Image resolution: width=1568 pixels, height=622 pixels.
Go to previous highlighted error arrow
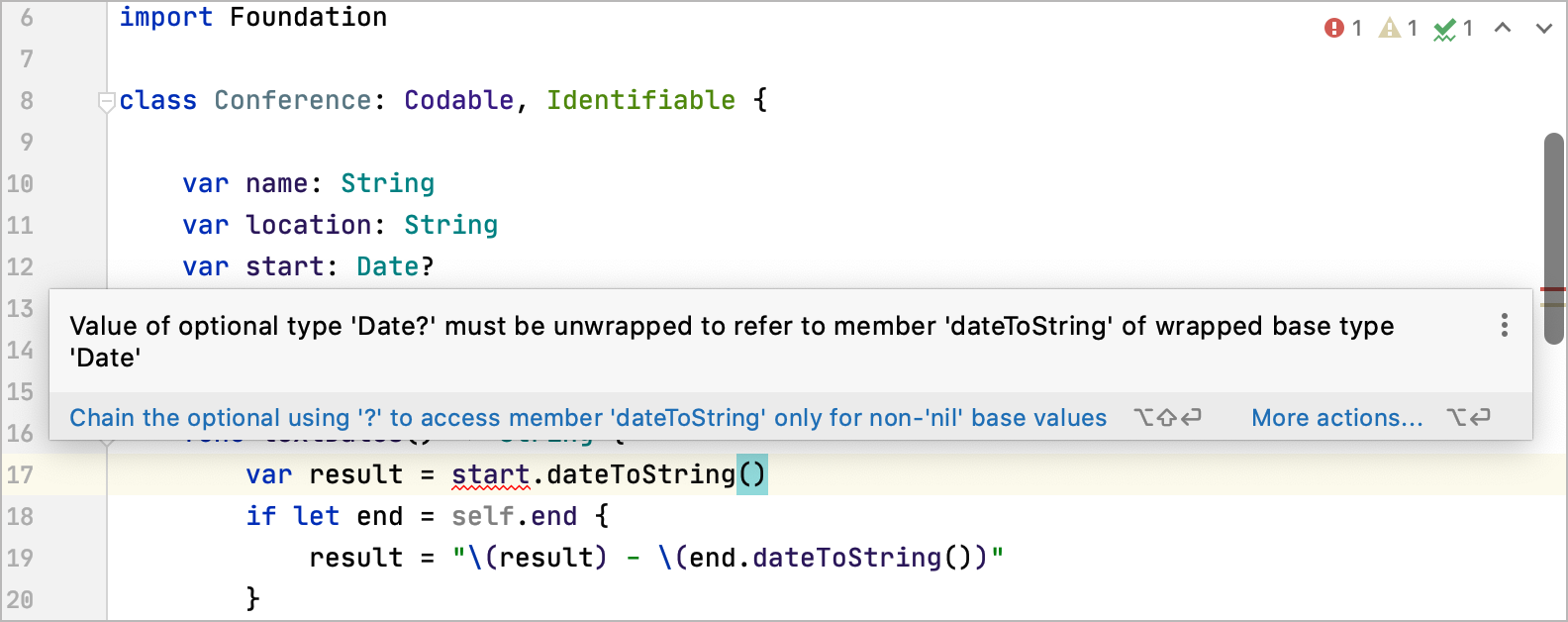1503,29
